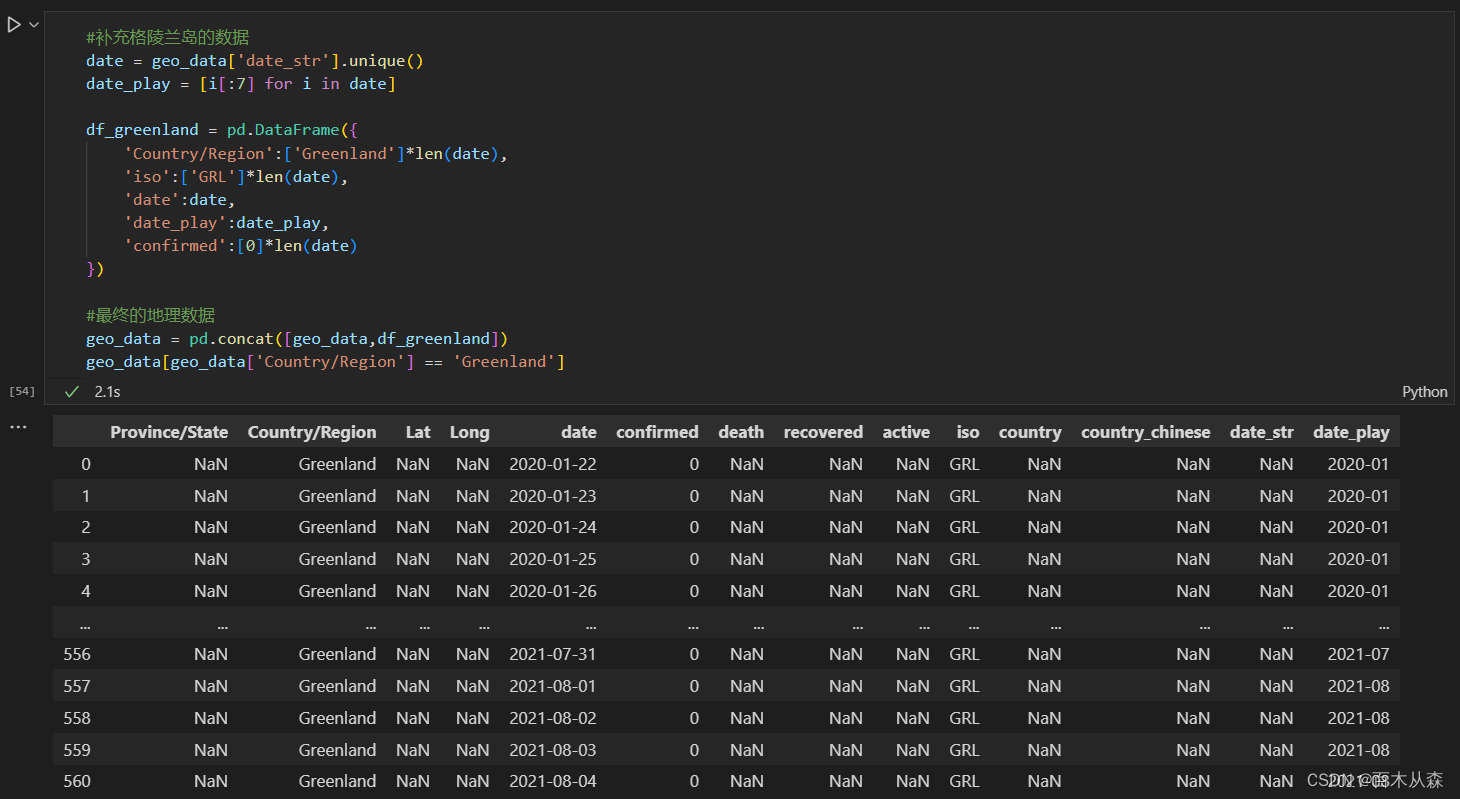Screen dimensions: 1460x799
Task: Click the recovered column header
Action: [823, 432]
